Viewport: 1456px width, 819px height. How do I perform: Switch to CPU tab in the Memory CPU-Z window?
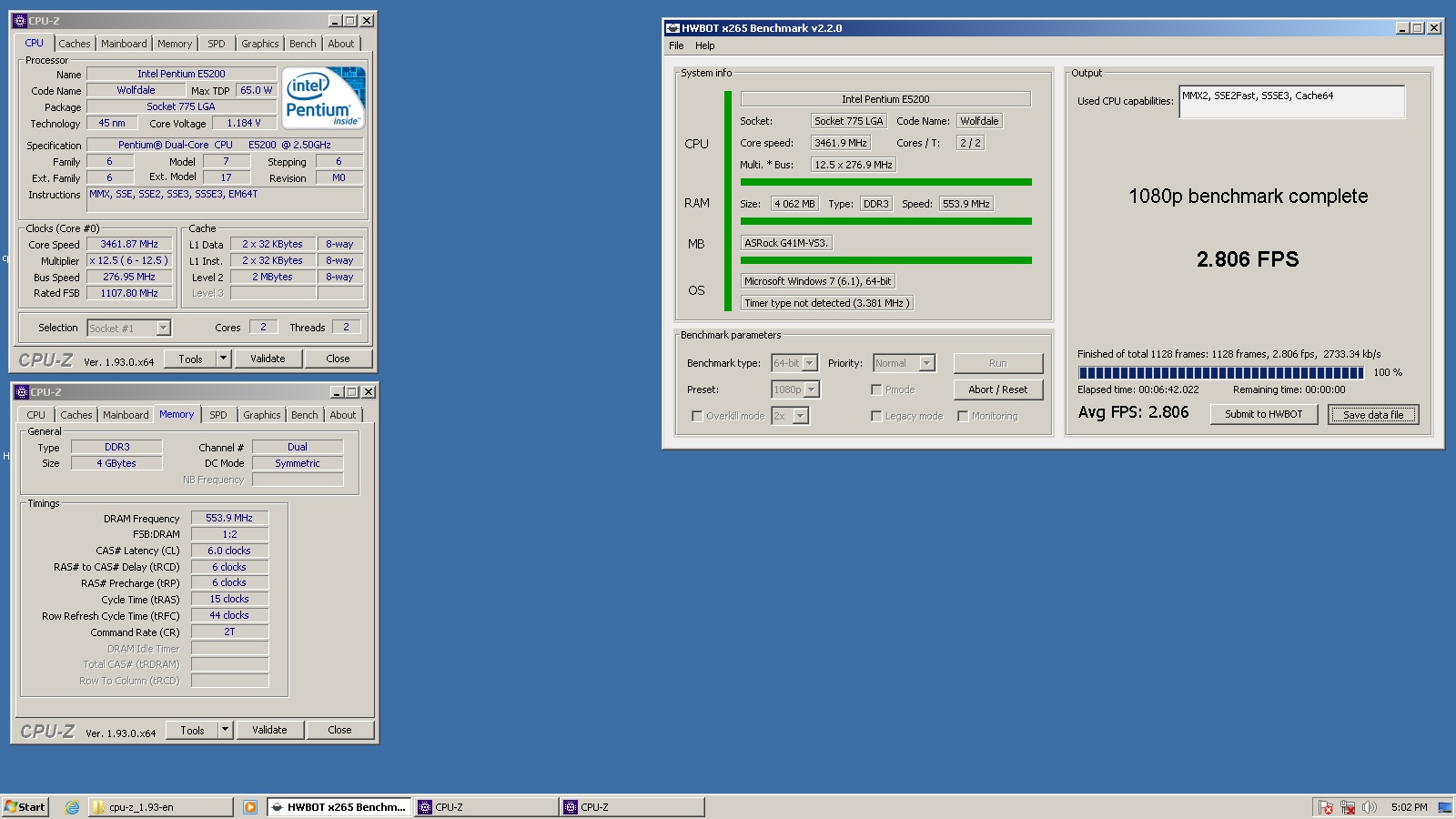click(x=35, y=415)
